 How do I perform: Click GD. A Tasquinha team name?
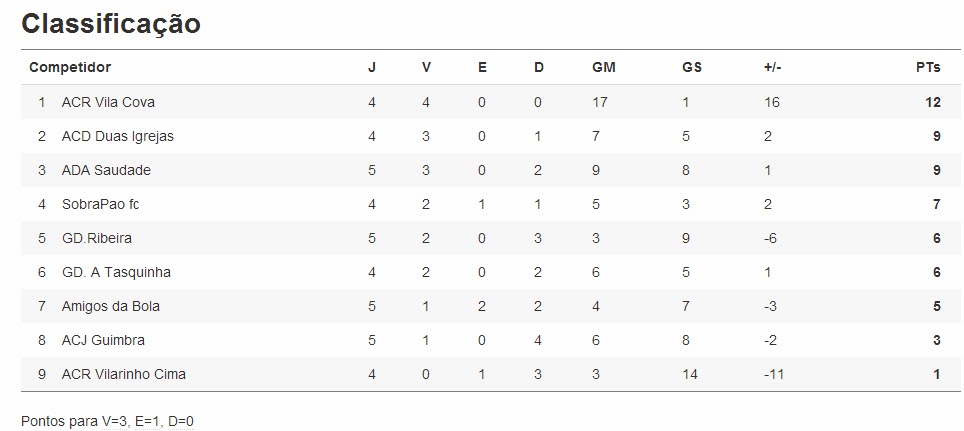click(x=115, y=272)
